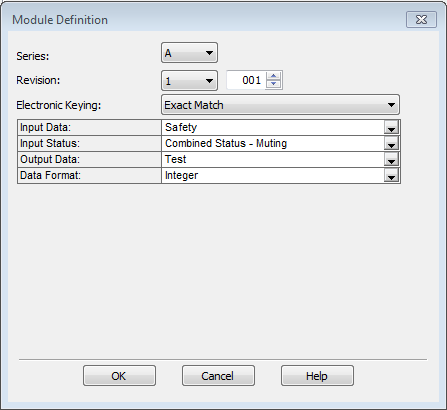
Task: Open the major Revision dropdown
Action: tap(189, 80)
